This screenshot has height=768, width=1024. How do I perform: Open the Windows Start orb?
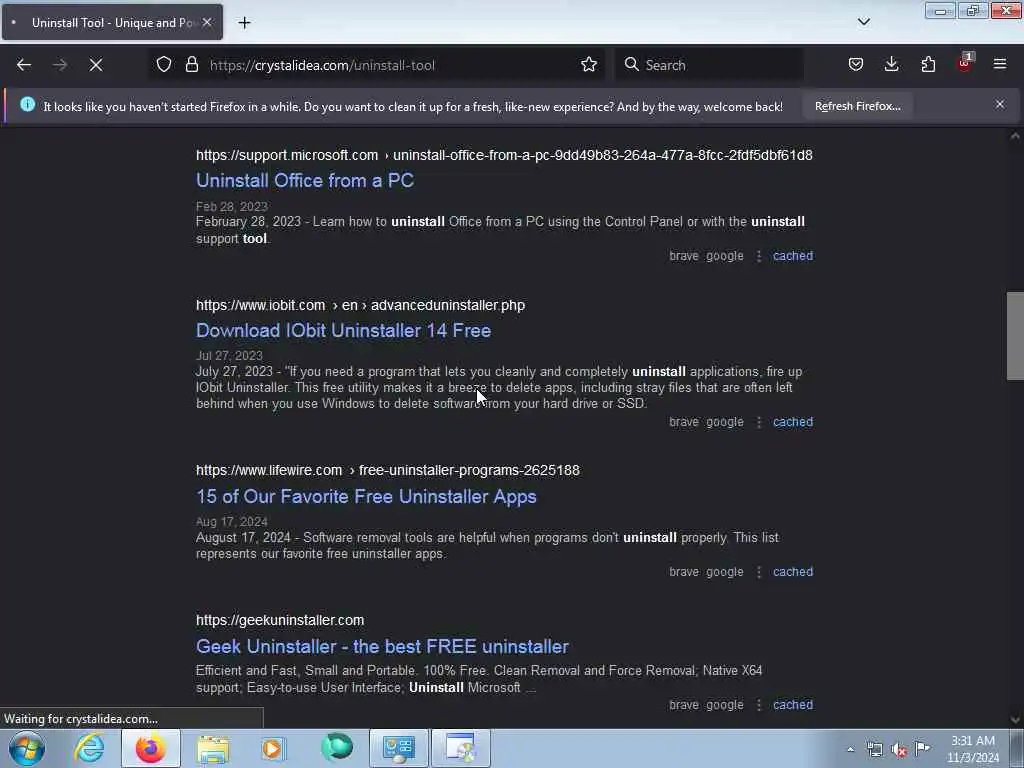[x=27, y=748]
